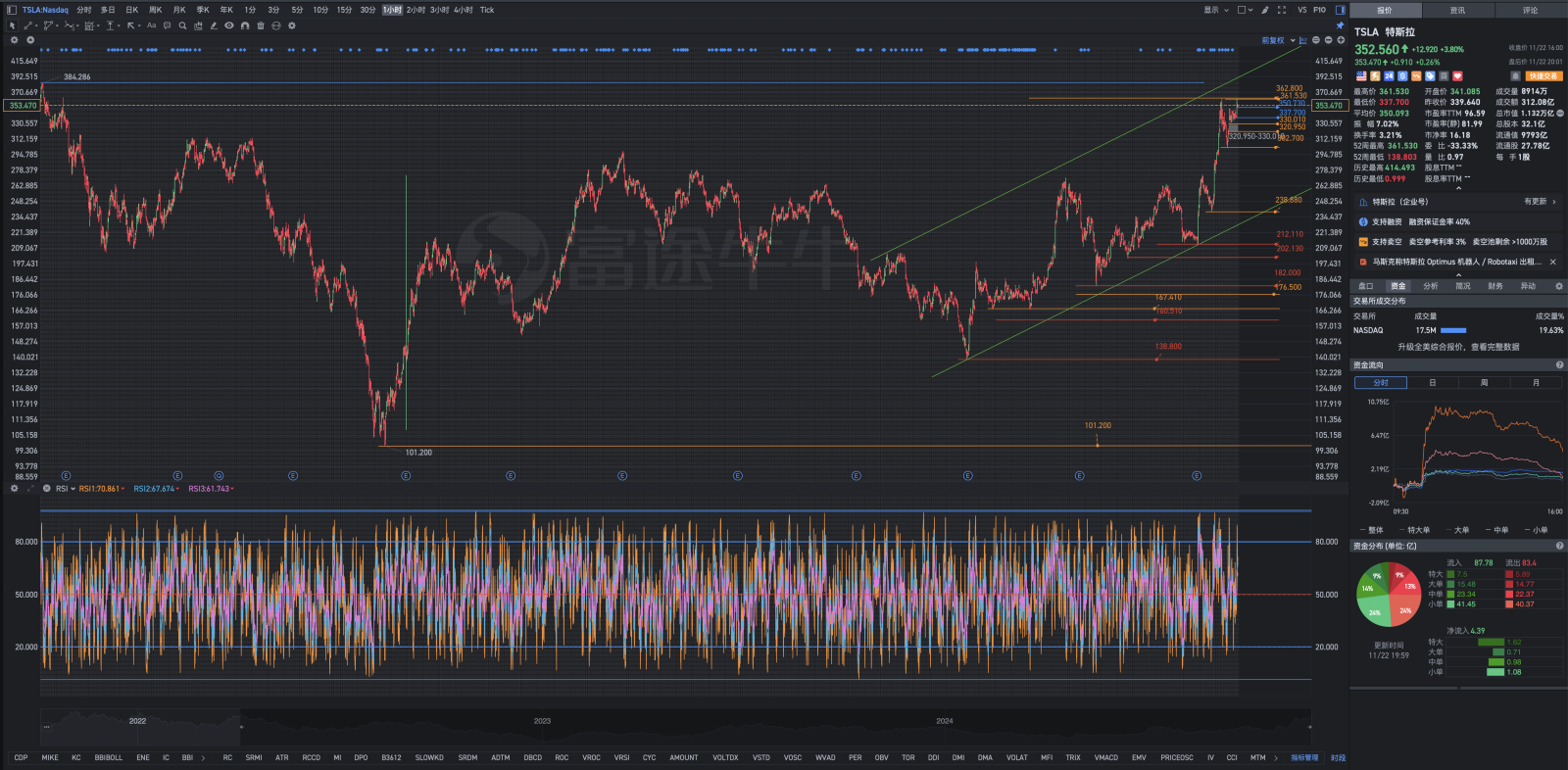The width and height of the screenshot is (1568, 770).
Task: Click the upgrade full US quotes link
Action: 1458,347
